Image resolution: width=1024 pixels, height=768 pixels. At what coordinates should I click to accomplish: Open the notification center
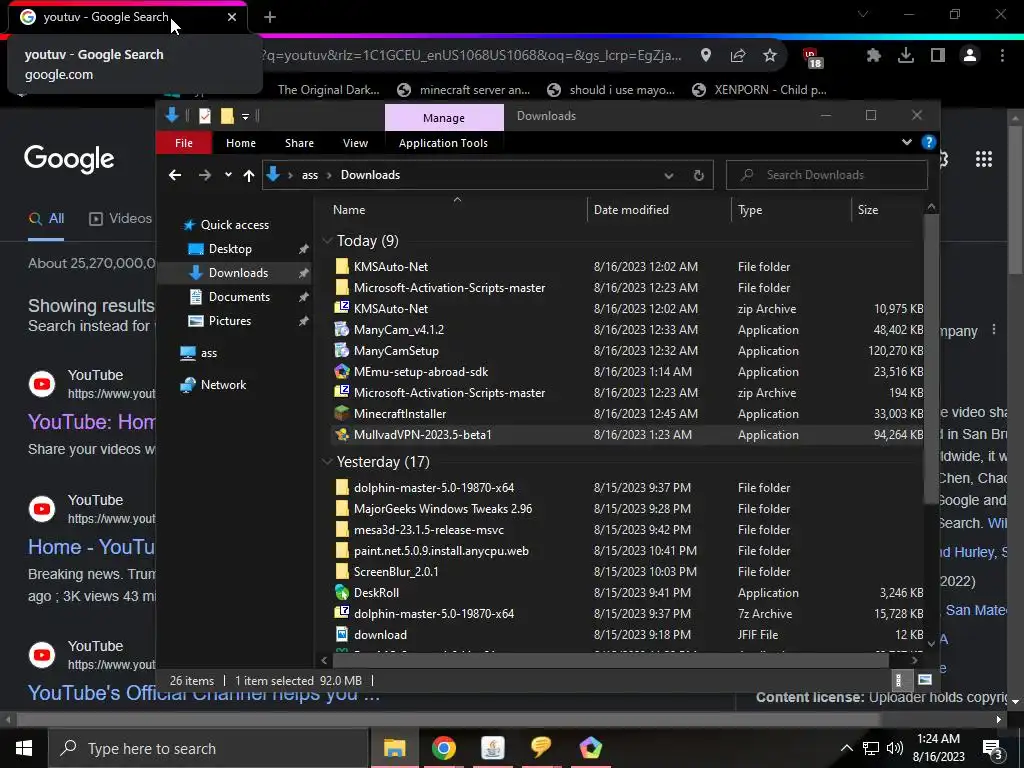[993, 749]
